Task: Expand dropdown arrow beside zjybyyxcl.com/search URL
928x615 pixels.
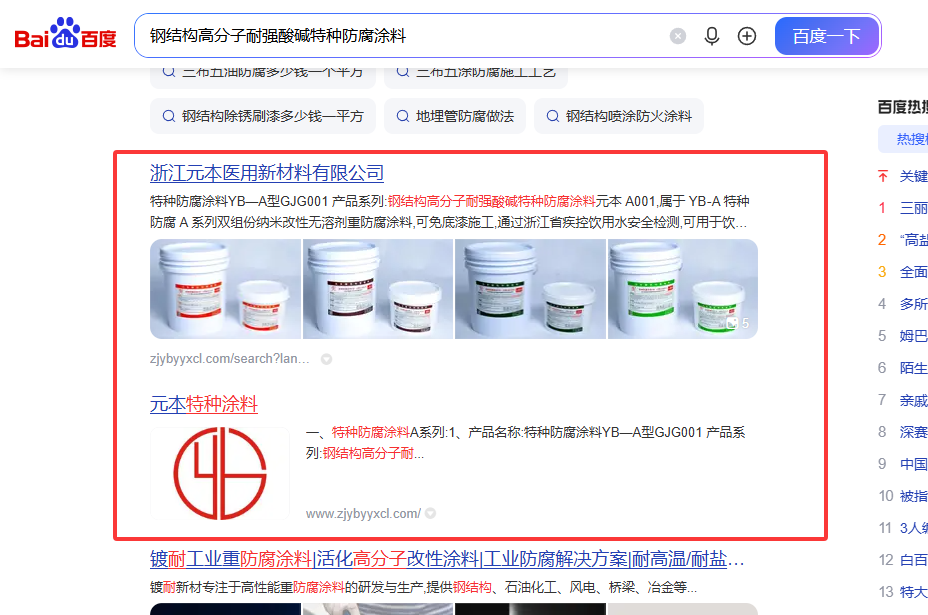Action: tap(326, 359)
